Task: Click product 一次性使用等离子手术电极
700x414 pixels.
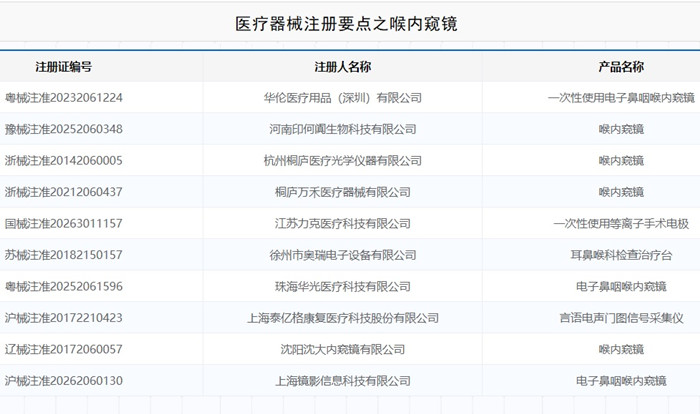Action: tap(621, 223)
